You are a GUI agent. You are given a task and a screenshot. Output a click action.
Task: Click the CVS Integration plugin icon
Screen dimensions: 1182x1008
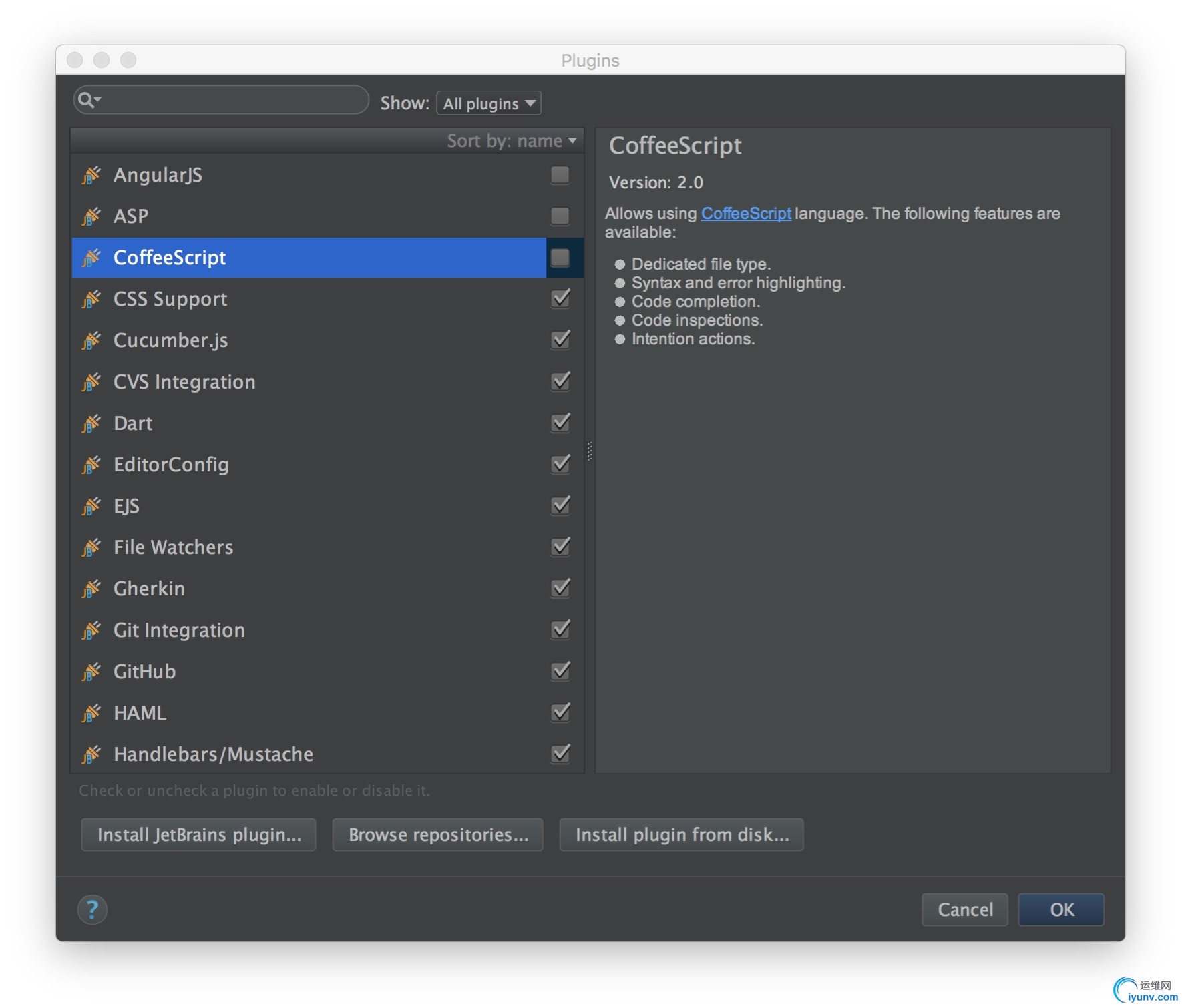[91, 382]
